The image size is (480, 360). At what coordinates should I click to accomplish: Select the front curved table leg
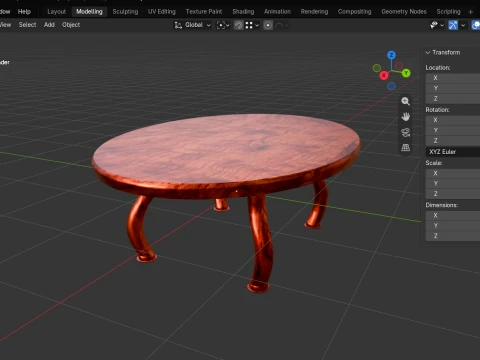point(261,243)
